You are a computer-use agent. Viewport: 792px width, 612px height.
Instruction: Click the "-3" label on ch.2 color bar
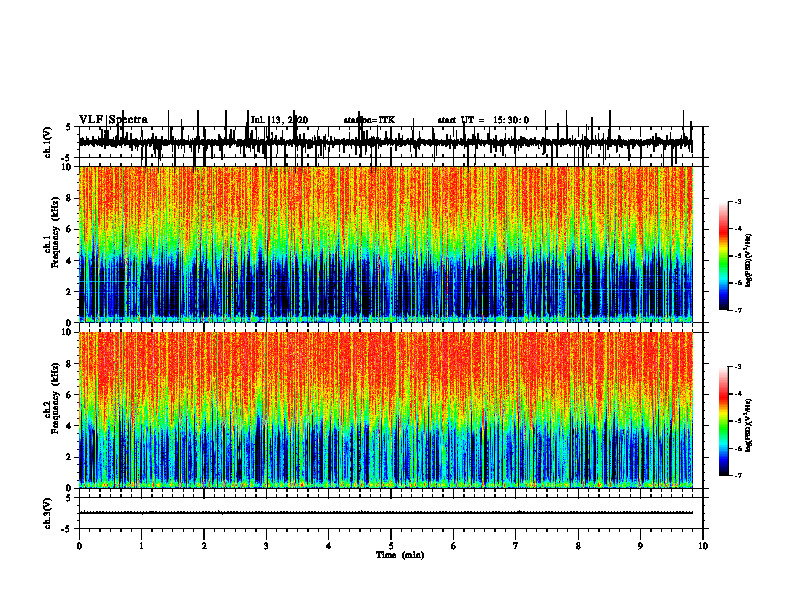tap(738, 367)
